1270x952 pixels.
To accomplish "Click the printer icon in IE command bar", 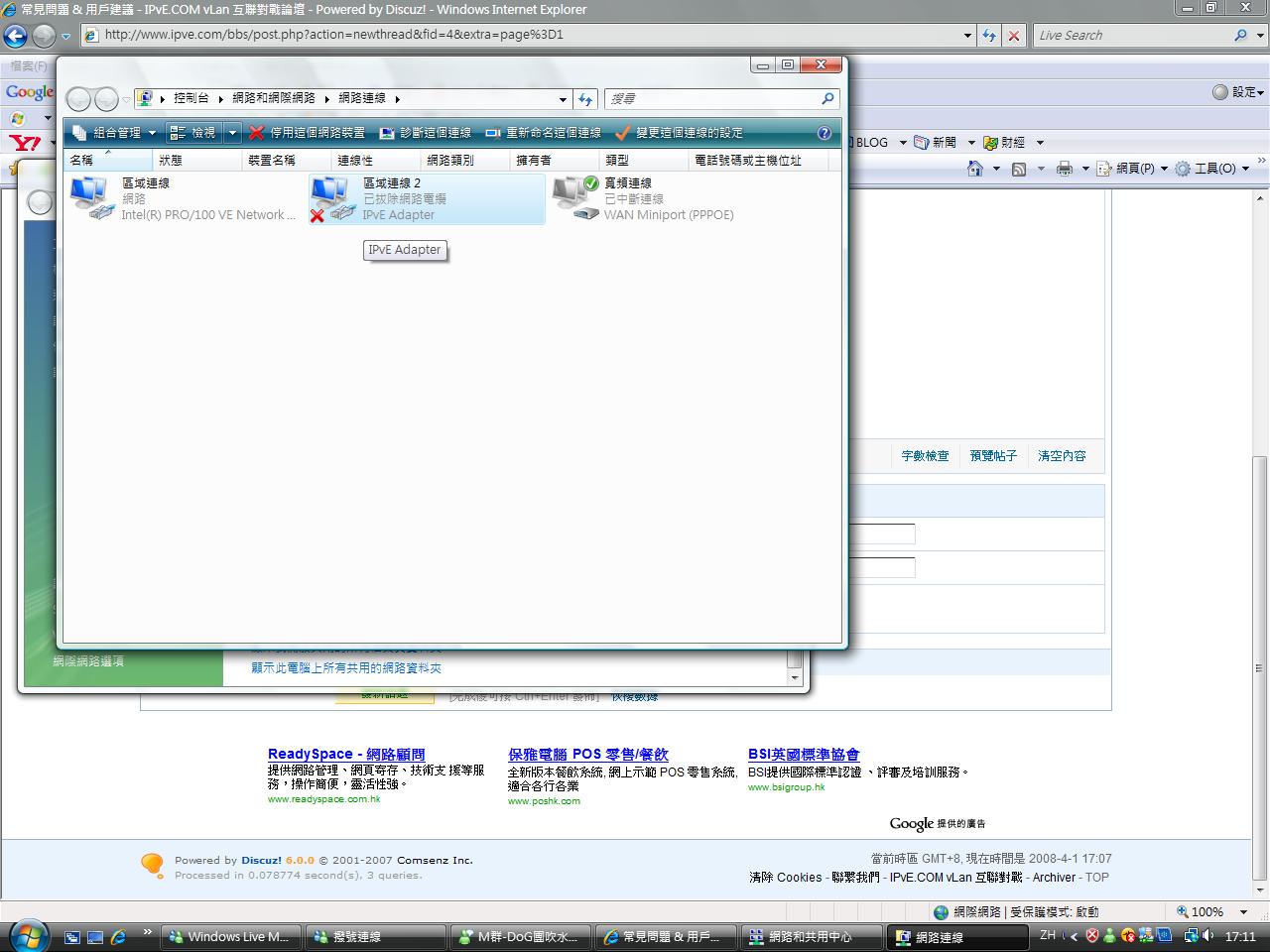I will [x=1065, y=169].
